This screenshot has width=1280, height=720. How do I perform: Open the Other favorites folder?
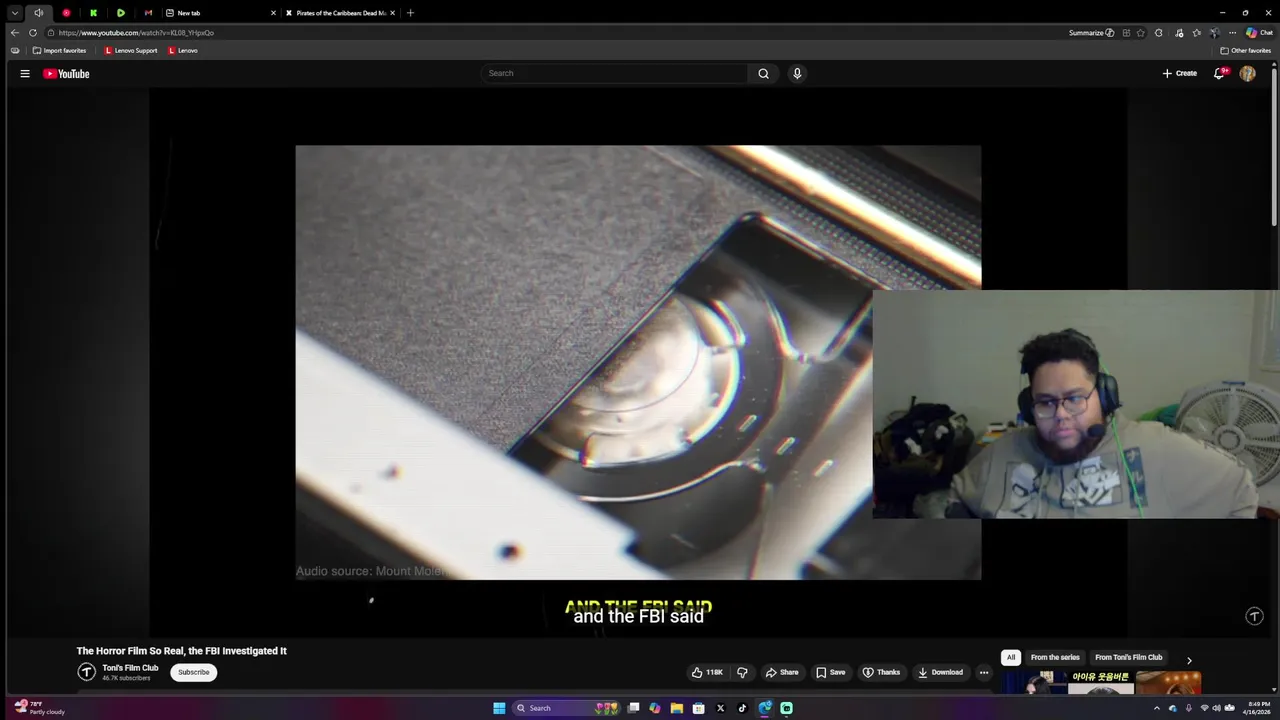(1245, 50)
